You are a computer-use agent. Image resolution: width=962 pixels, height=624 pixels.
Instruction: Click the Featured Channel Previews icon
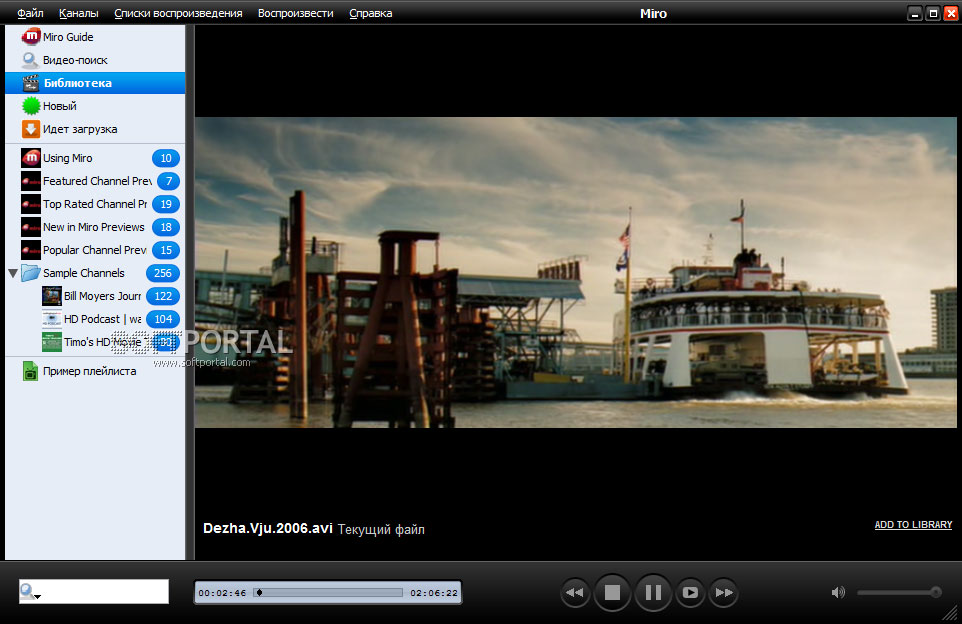(x=31, y=181)
